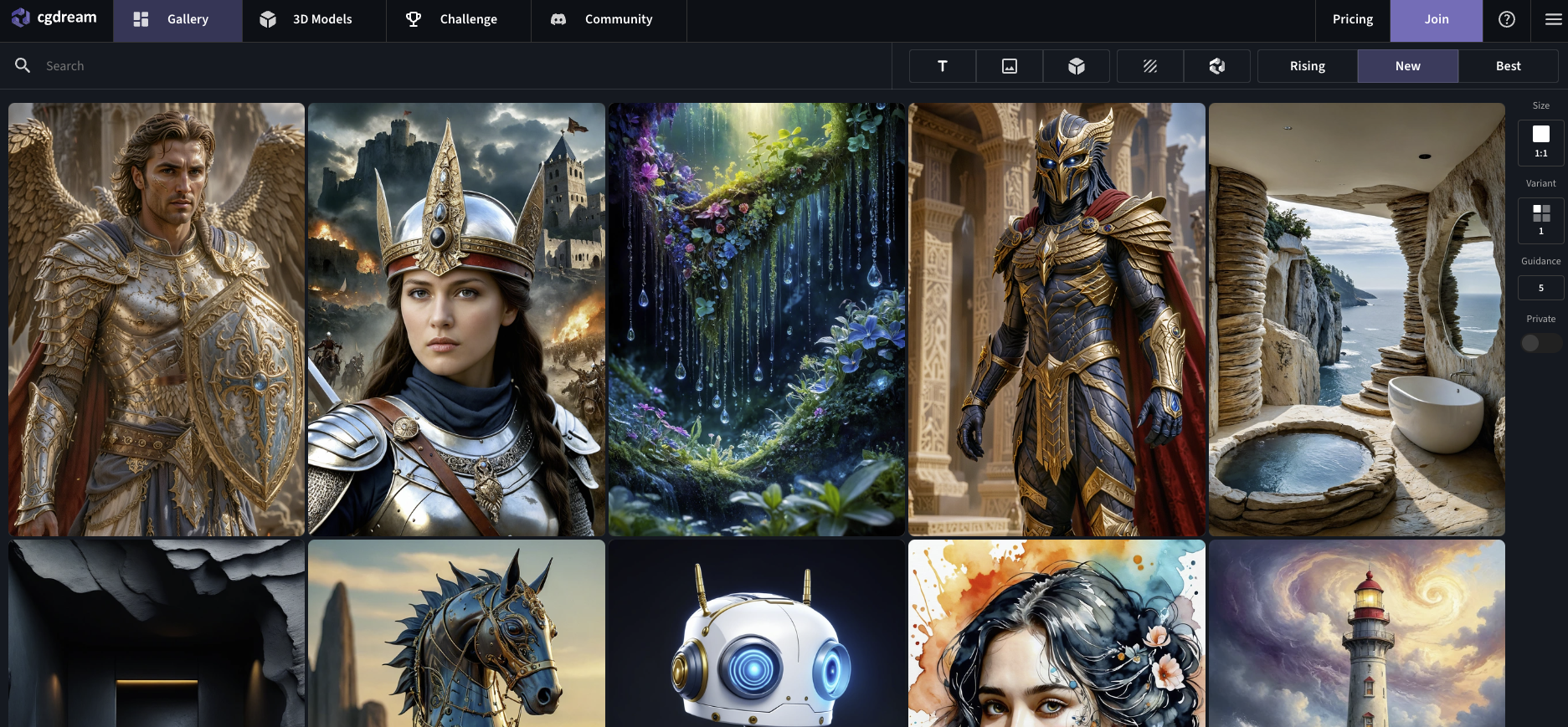The height and width of the screenshot is (727, 1568).
Task: Open the hamburger menu
Action: tap(1553, 20)
